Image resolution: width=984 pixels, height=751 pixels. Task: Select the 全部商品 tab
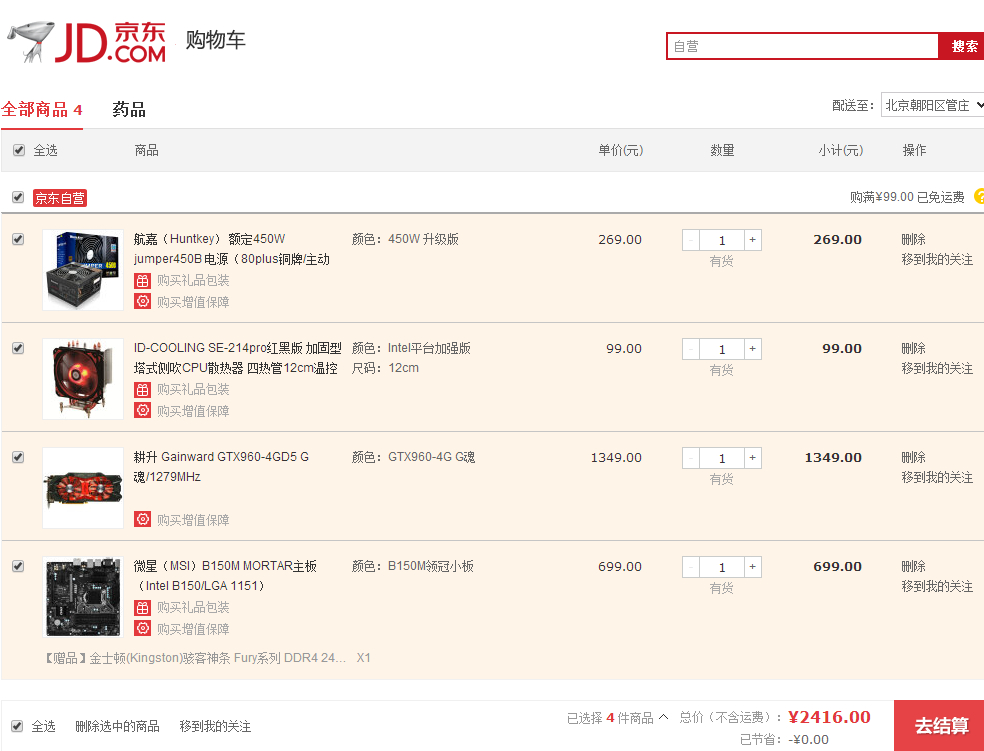[x=41, y=110]
